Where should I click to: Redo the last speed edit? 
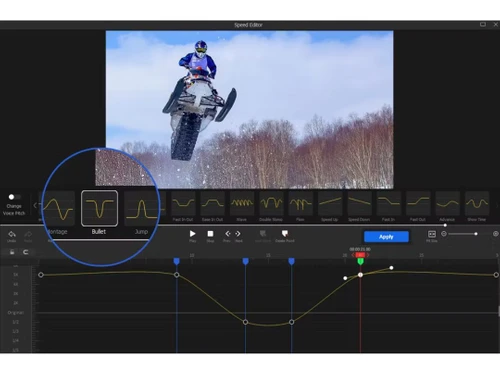pos(28,236)
